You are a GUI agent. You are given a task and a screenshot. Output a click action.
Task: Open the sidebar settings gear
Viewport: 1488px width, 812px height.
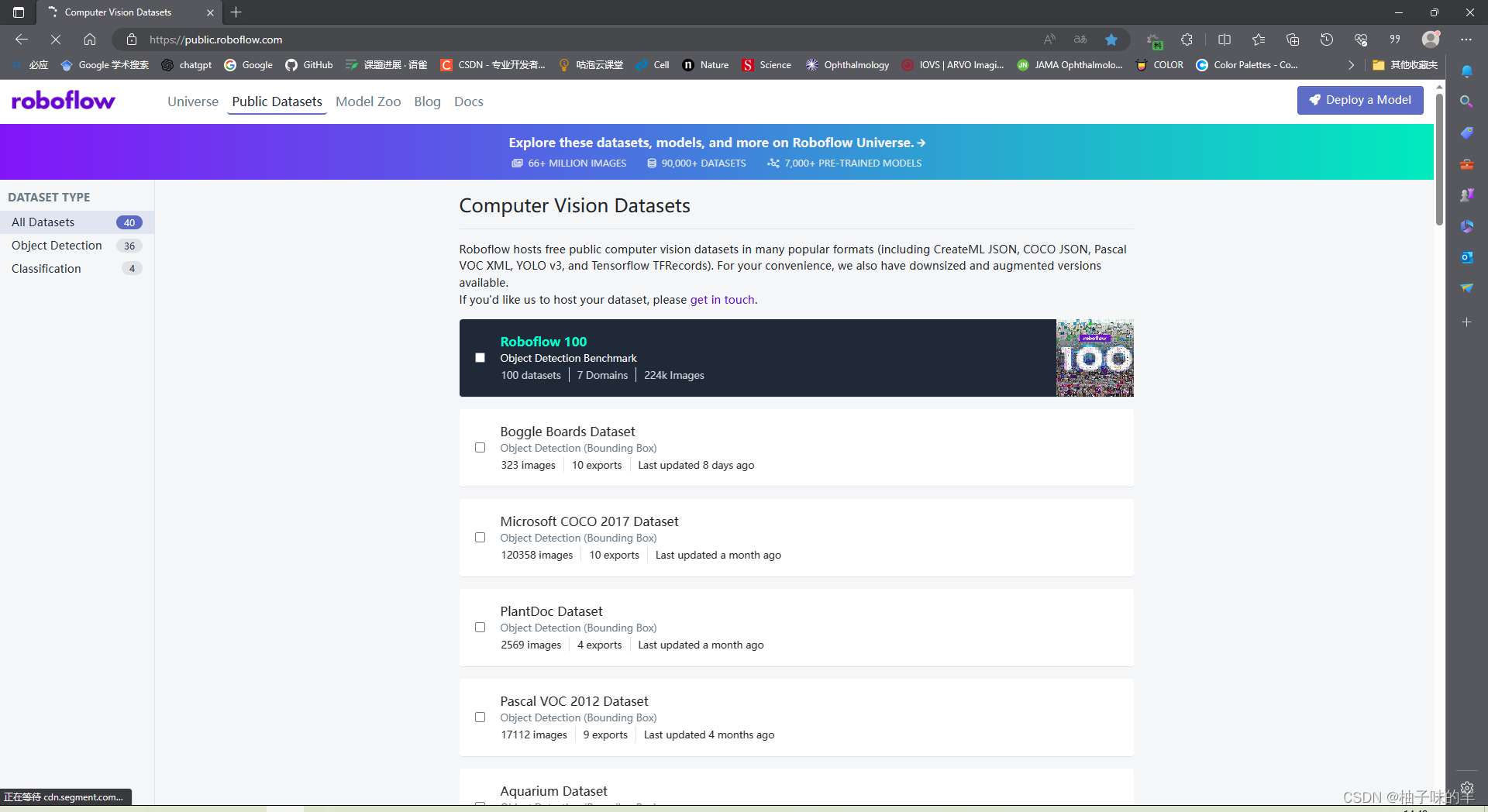coord(1466,787)
